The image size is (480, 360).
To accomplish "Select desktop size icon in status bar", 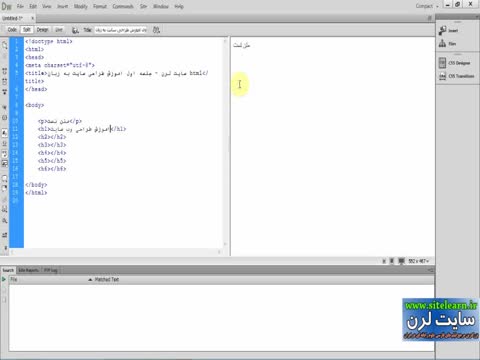I will click(x=401, y=261).
